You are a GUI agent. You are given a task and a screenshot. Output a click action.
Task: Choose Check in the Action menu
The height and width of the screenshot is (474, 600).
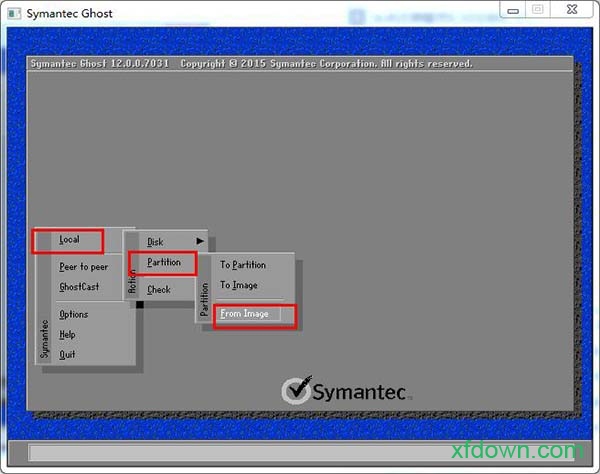pos(159,290)
